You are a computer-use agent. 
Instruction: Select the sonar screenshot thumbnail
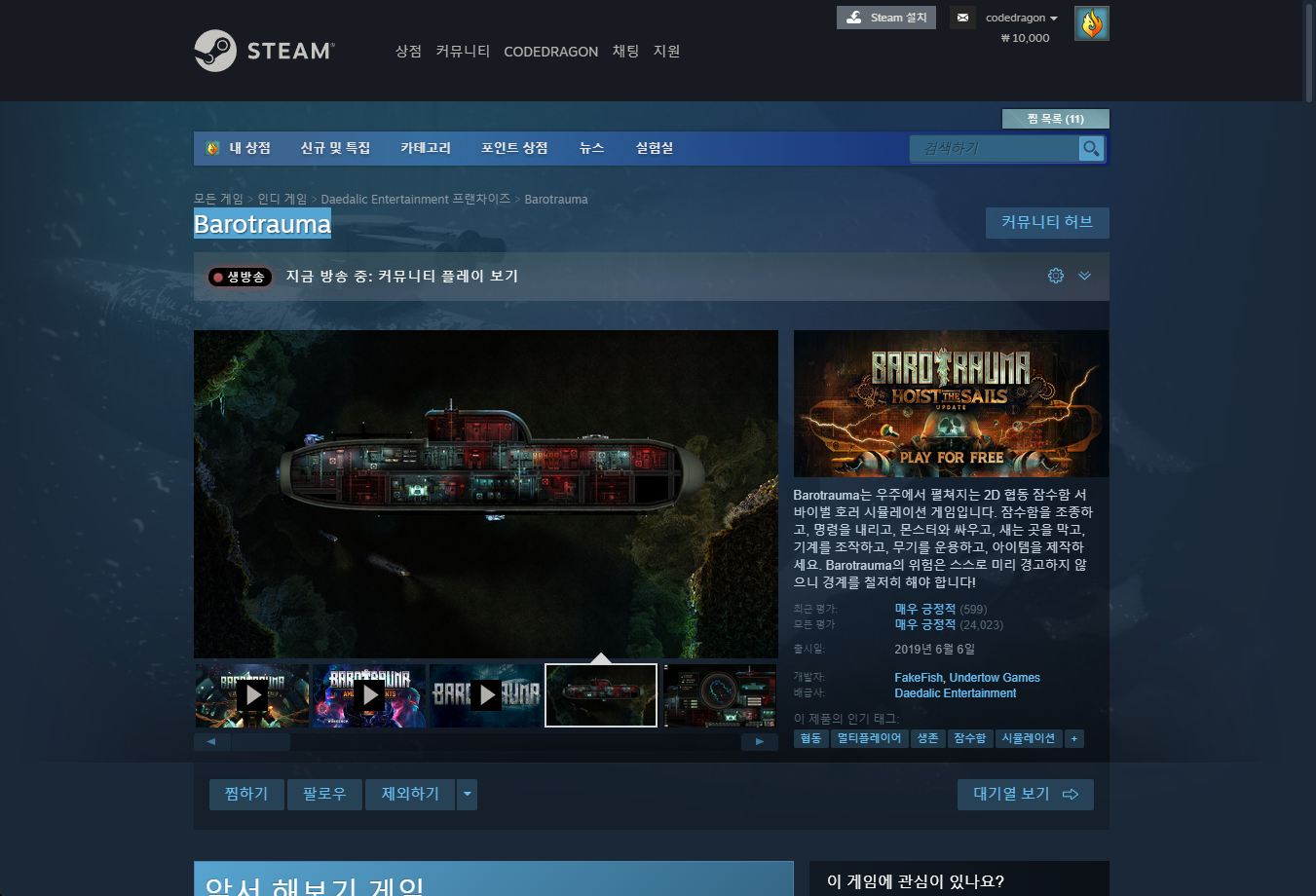[720, 695]
